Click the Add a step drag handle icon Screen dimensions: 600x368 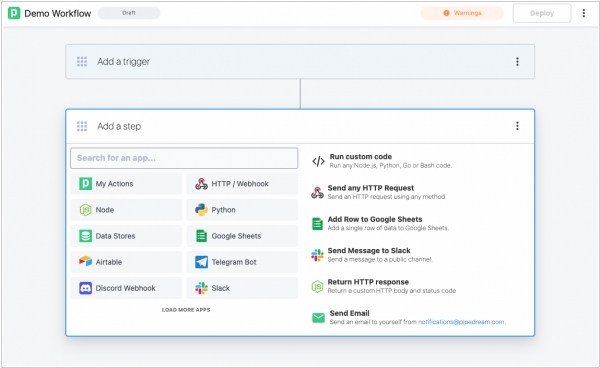pos(82,126)
